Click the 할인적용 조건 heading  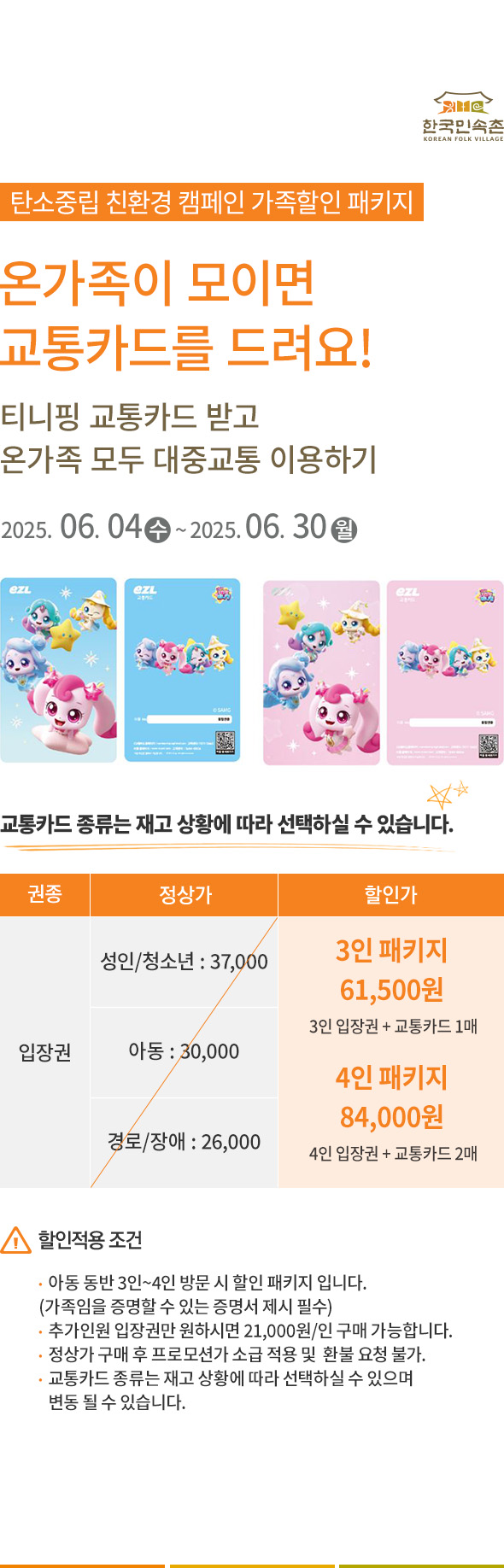click(90, 1239)
